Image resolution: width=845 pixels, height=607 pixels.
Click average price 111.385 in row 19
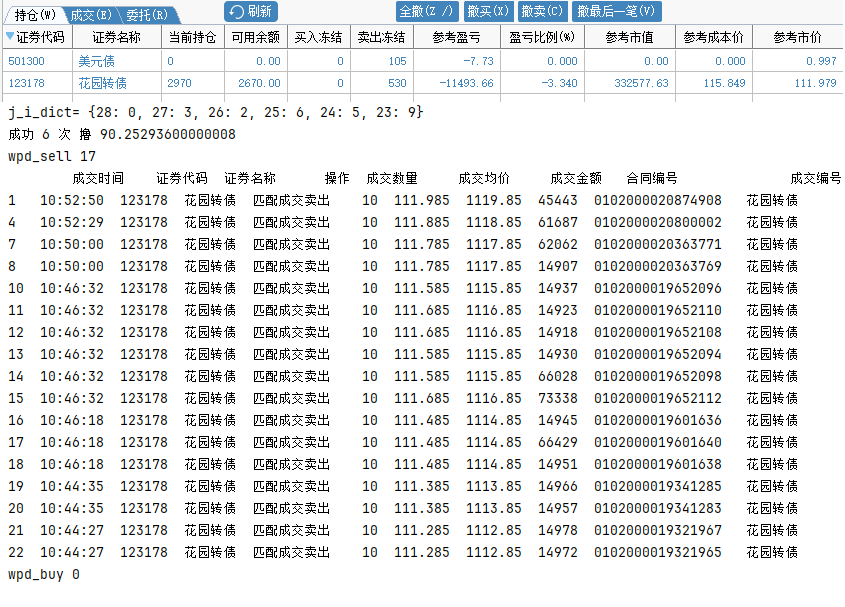[421, 486]
